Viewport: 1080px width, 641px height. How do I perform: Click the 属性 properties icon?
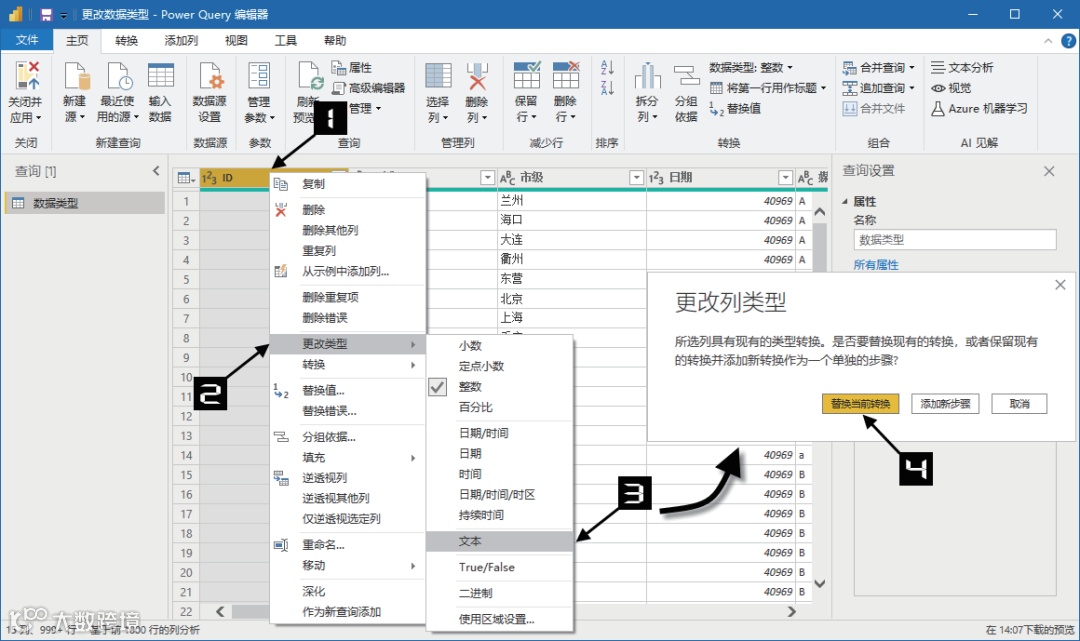pyautogui.click(x=338, y=67)
